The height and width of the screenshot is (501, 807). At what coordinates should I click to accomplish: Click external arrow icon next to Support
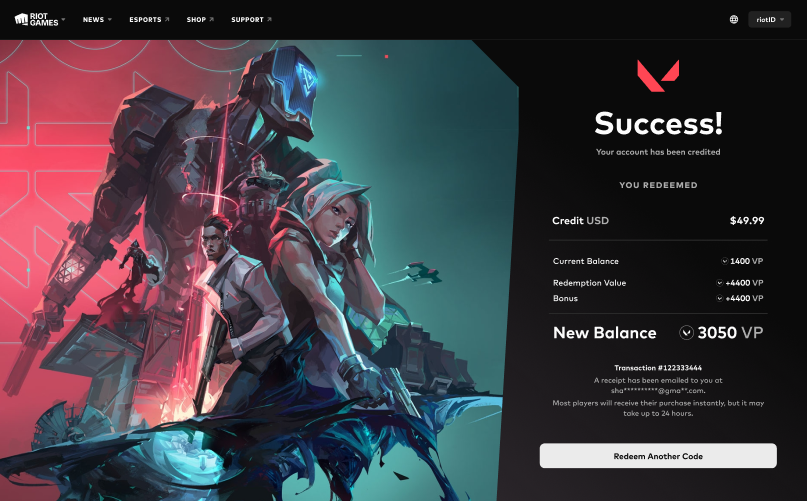[x=269, y=20]
